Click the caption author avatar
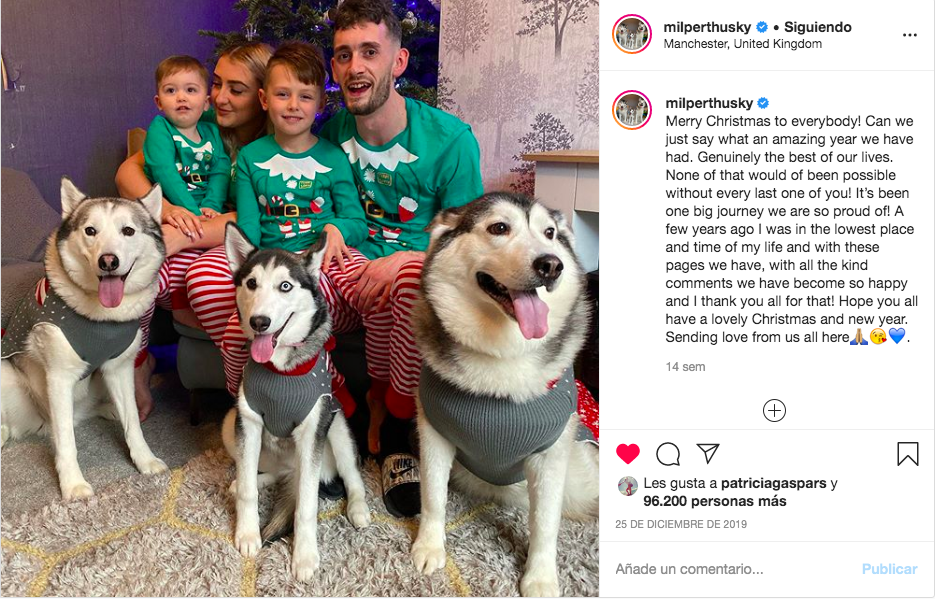 pyautogui.click(x=631, y=110)
